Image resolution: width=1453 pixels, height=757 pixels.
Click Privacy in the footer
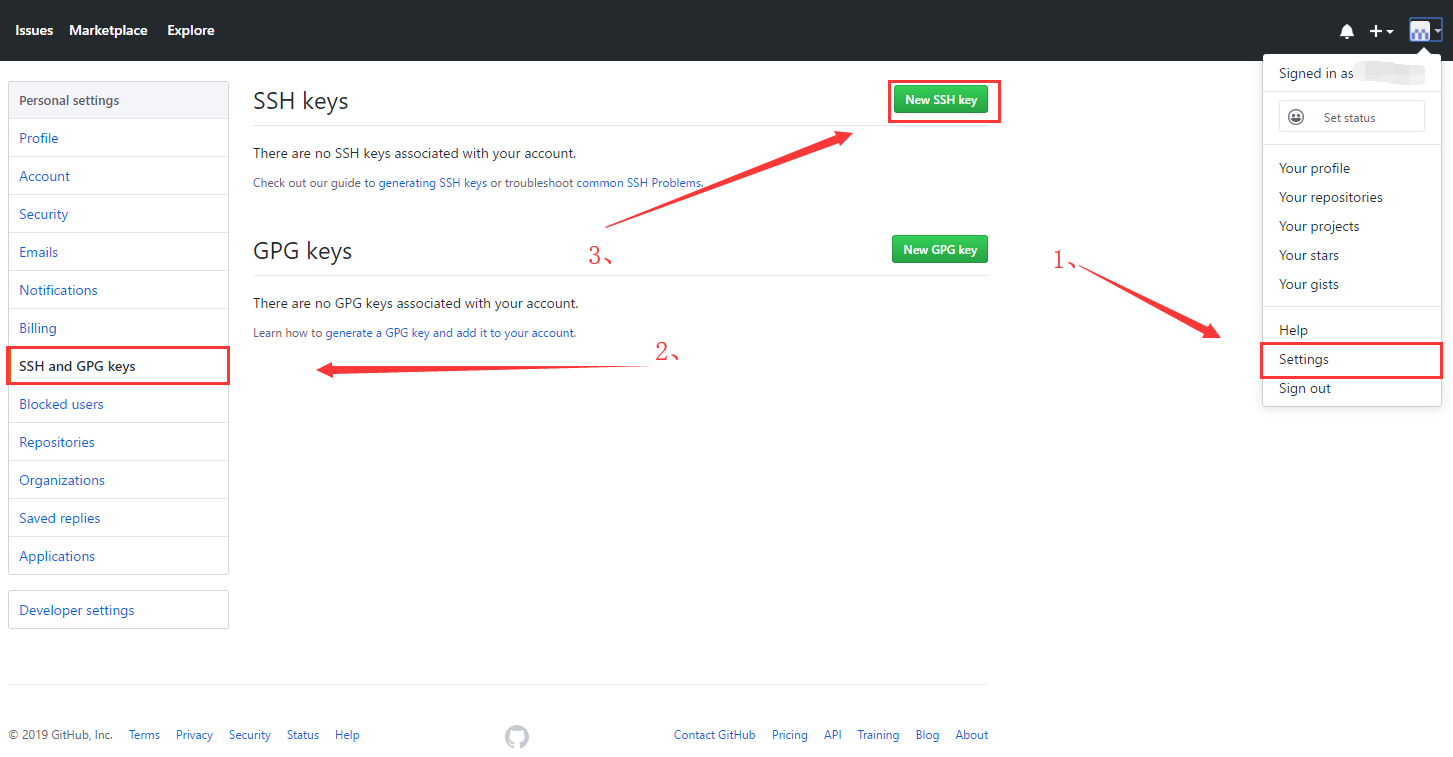pyautogui.click(x=194, y=735)
